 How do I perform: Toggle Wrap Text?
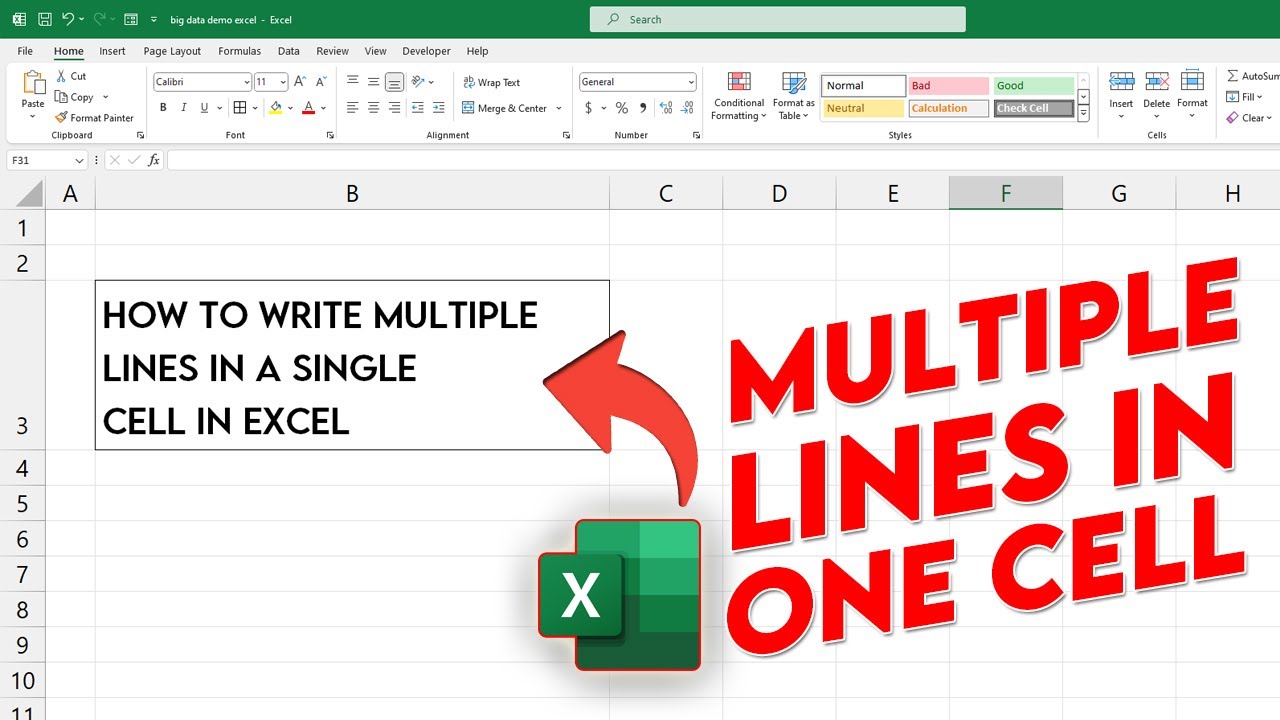click(491, 82)
